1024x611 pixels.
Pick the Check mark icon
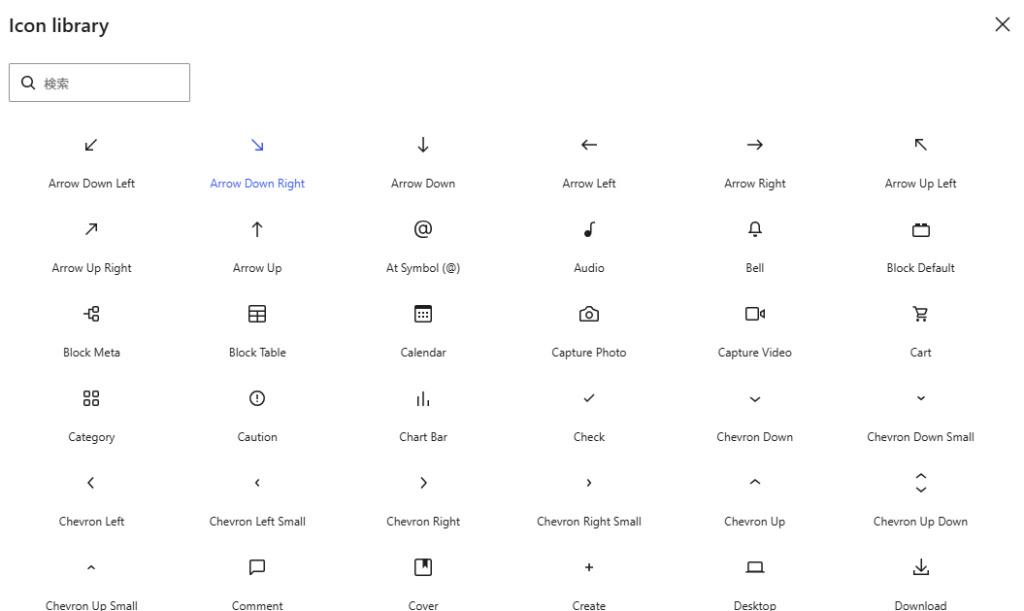(x=589, y=399)
